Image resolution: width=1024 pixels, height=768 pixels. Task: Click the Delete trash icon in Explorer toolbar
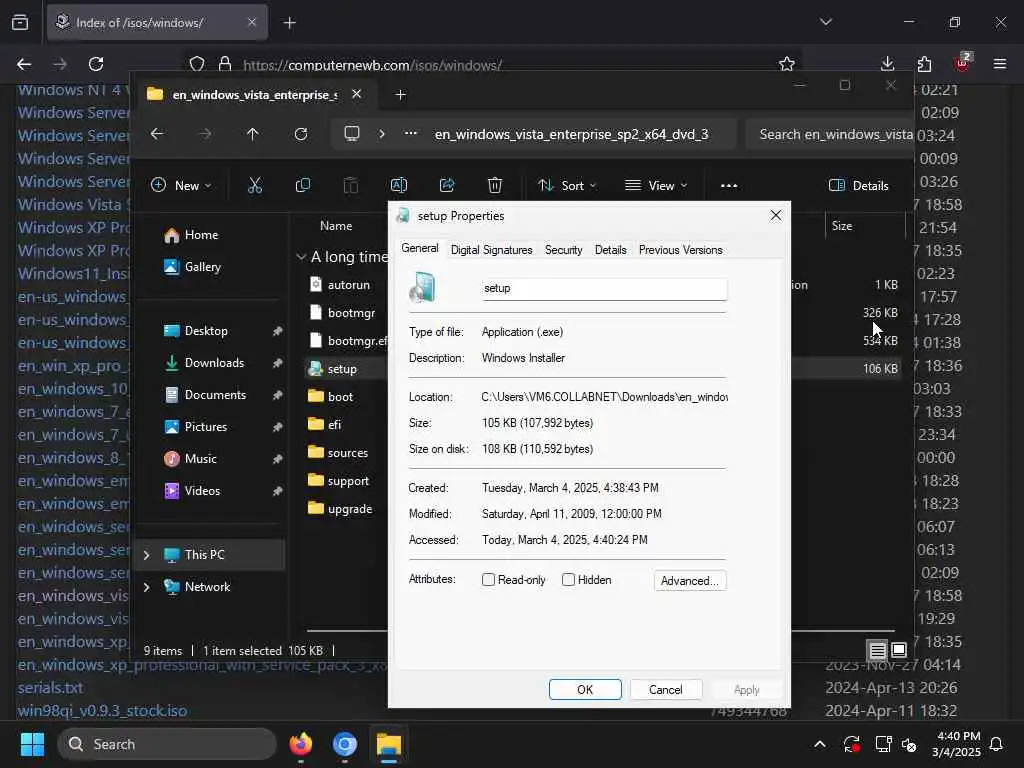(x=495, y=185)
